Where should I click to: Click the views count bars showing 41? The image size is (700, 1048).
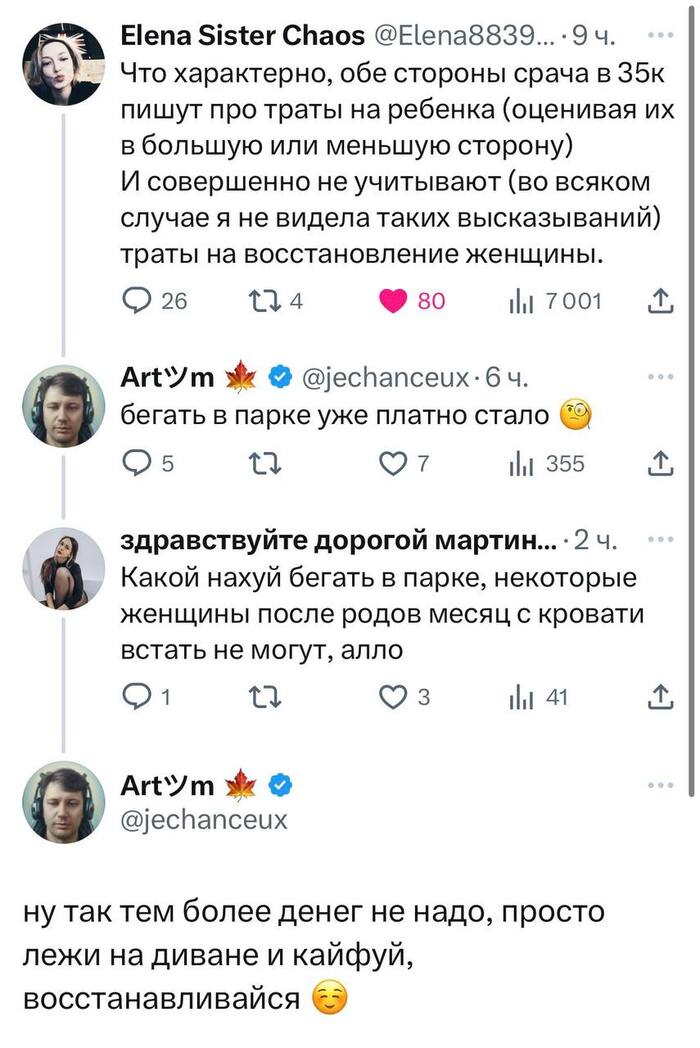tap(516, 686)
